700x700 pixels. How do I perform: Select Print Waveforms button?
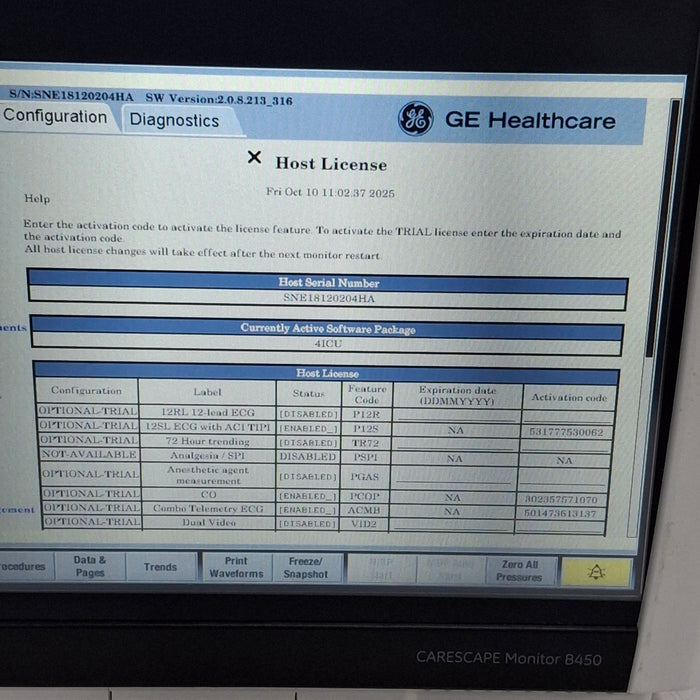click(x=236, y=567)
